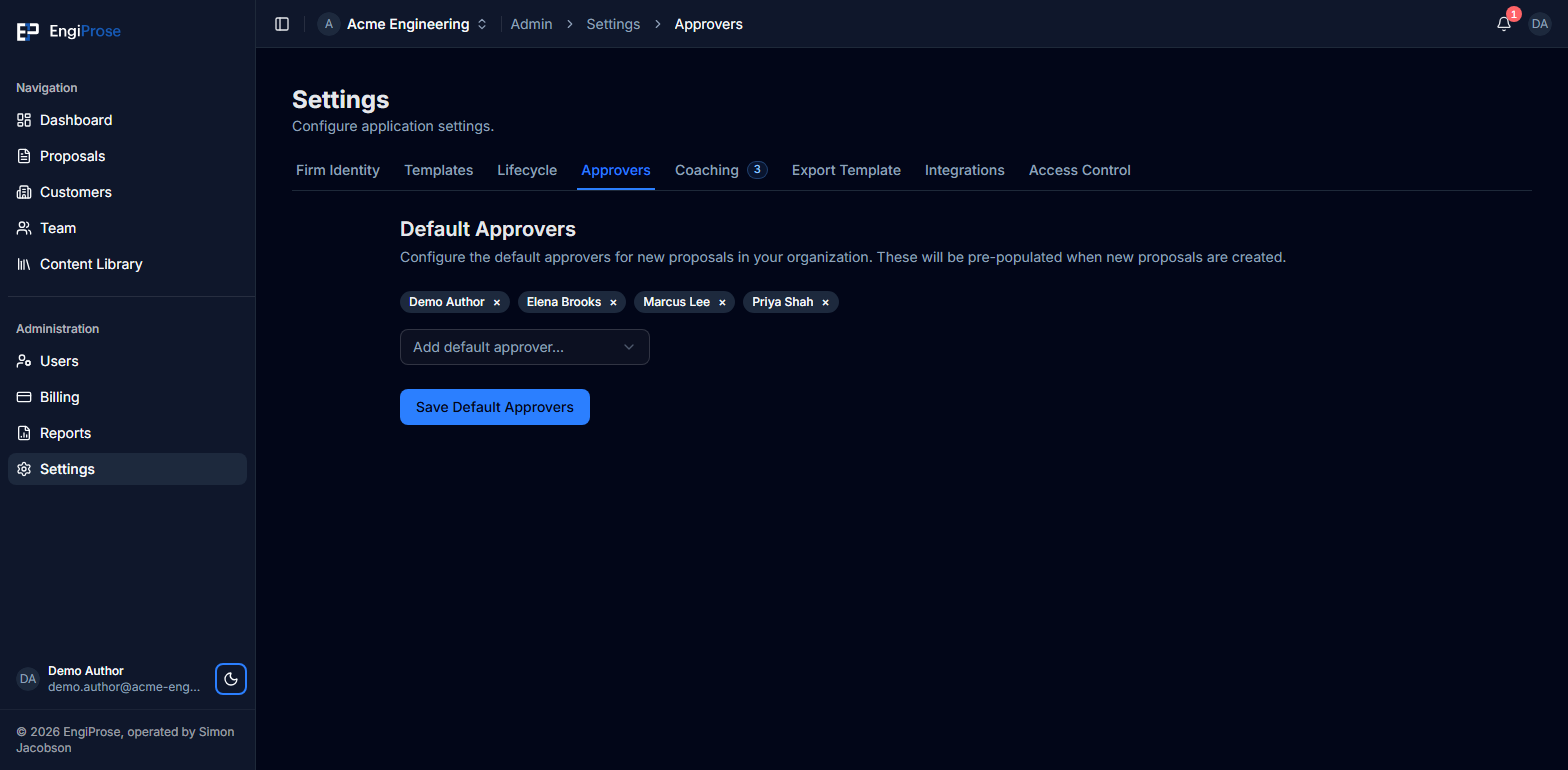The width and height of the screenshot is (1568, 770).
Task: Open the Add default approver dropdown
Action: click(525, 347)
